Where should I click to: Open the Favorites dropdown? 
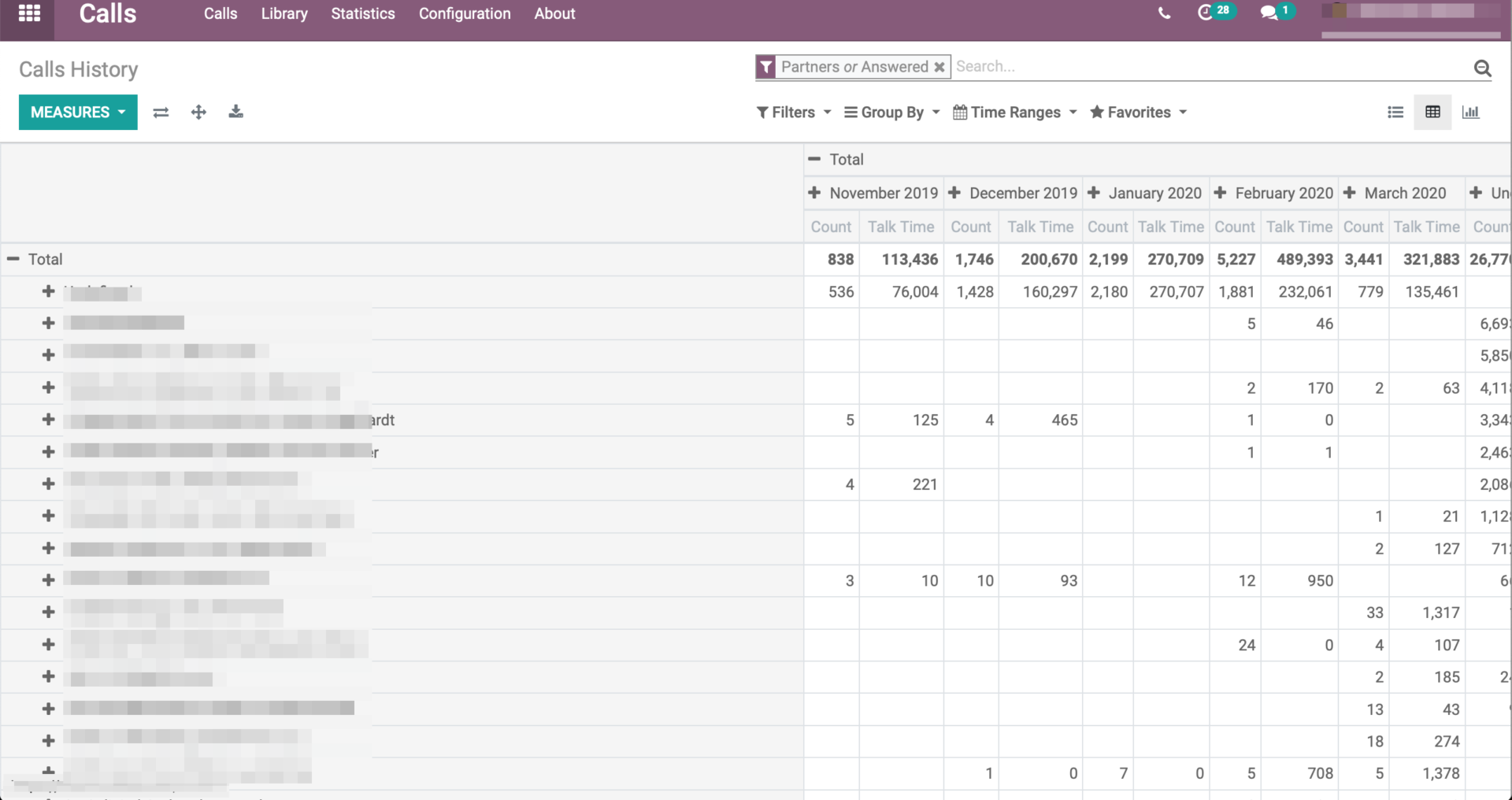[x=1139, y=113]
